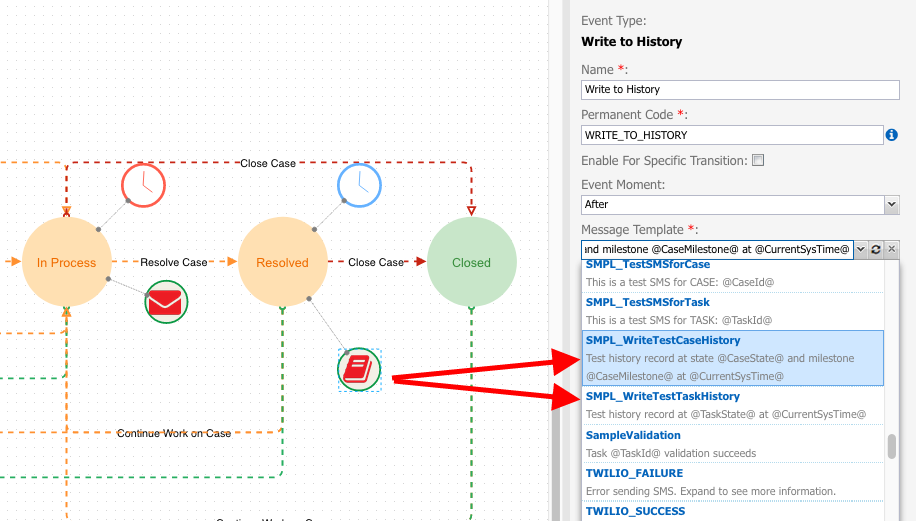Viewport: 916px width, 521px height.
Task: Click the top Close Case transition label
Action: [x=268, y=164]
